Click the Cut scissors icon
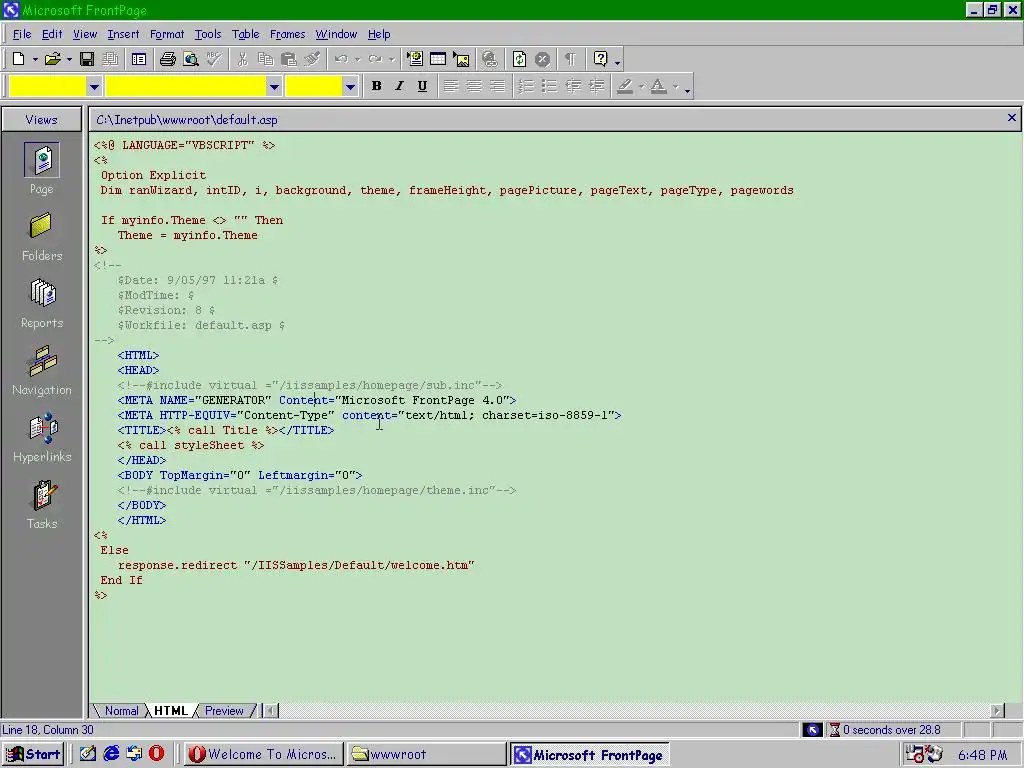The height and width of the screenshot is (768, 1024). (x=242, y=59)
